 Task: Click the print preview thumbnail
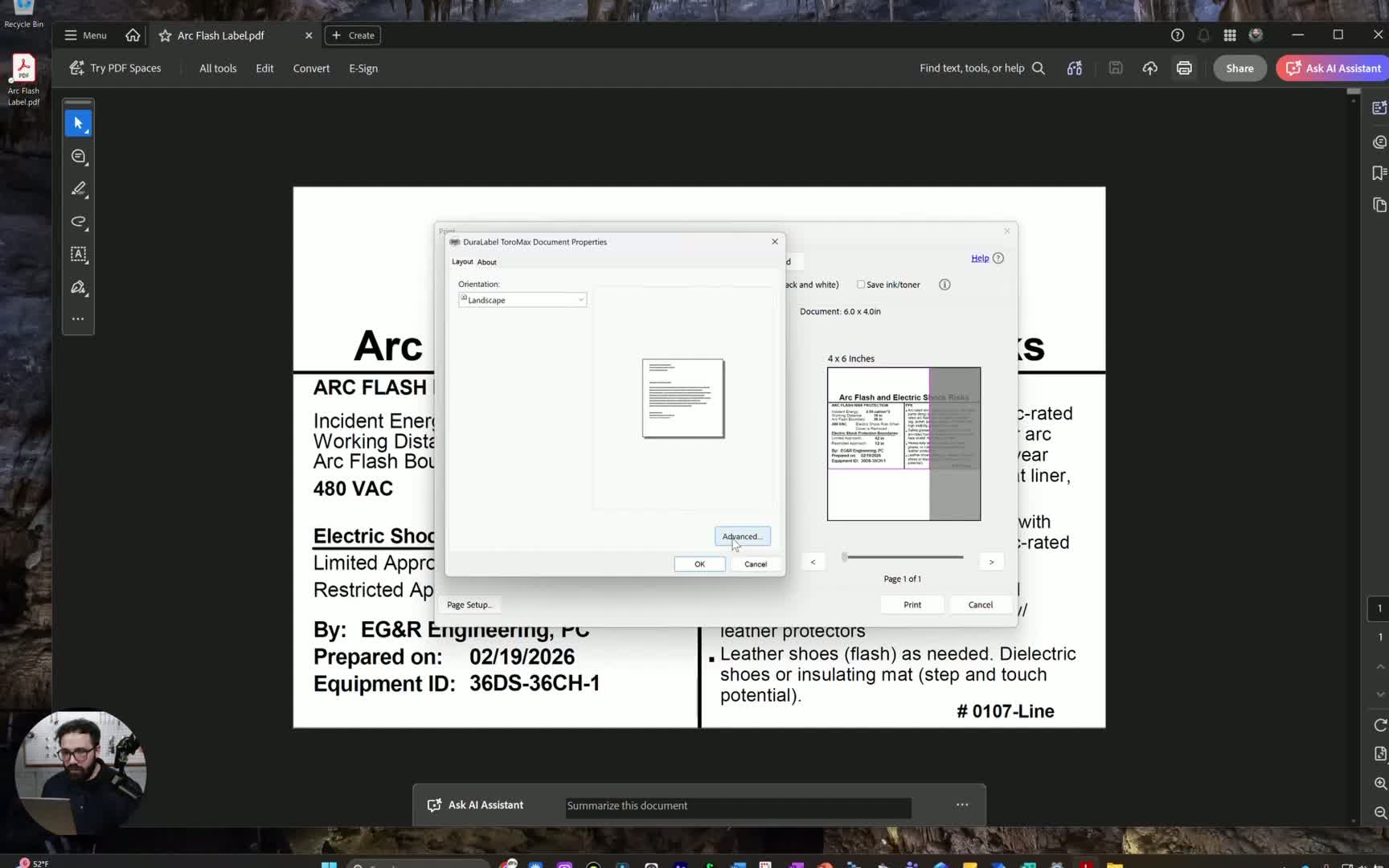(903, 444)
